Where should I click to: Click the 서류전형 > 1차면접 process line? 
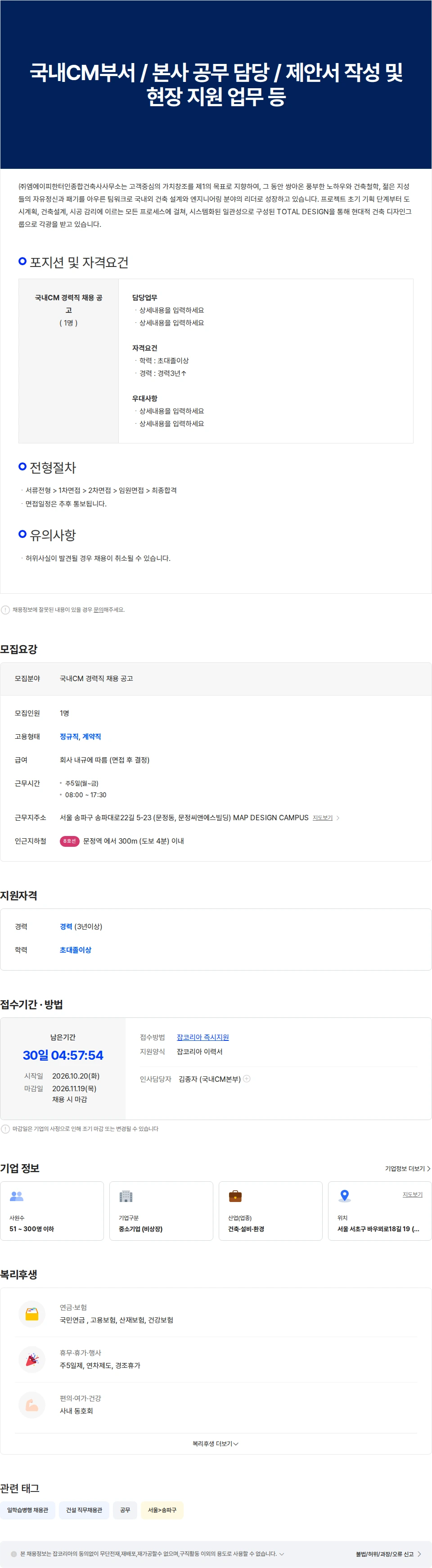(100, 490)
